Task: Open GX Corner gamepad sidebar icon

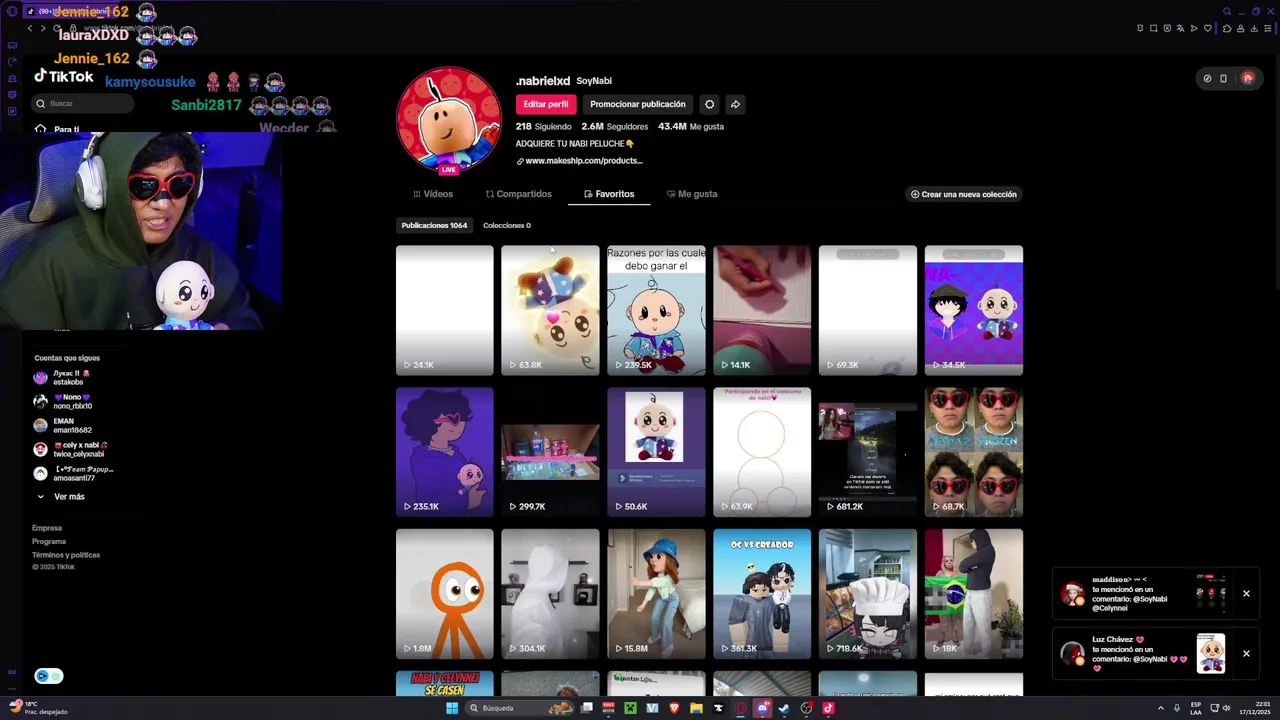Action: click(x=12, y=45)
